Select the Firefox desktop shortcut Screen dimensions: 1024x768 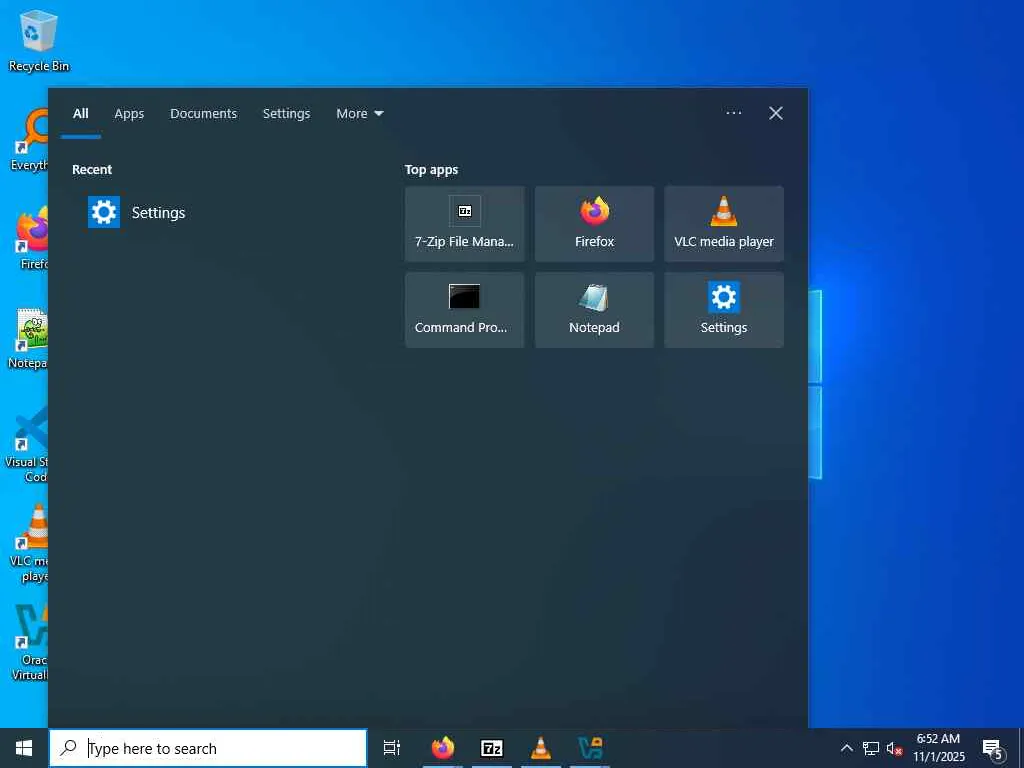click(31, 238)
